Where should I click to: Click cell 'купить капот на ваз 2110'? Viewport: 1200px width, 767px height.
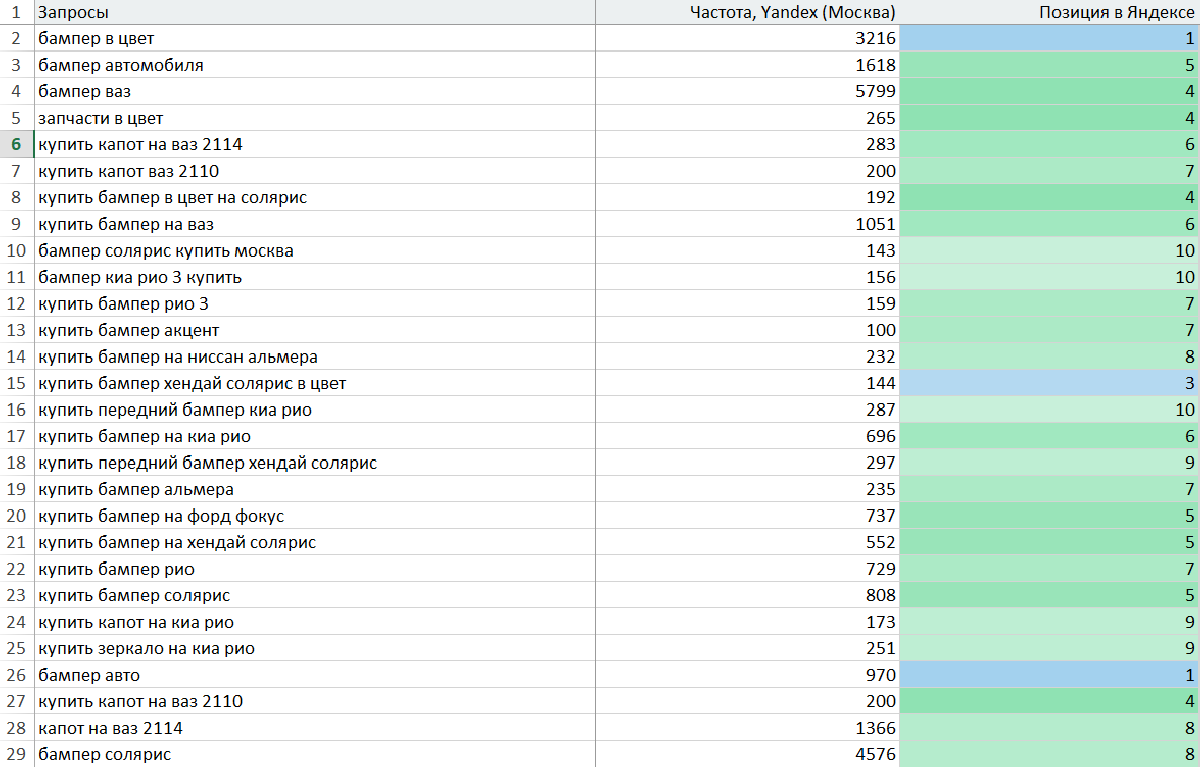[x=315, y=701]
